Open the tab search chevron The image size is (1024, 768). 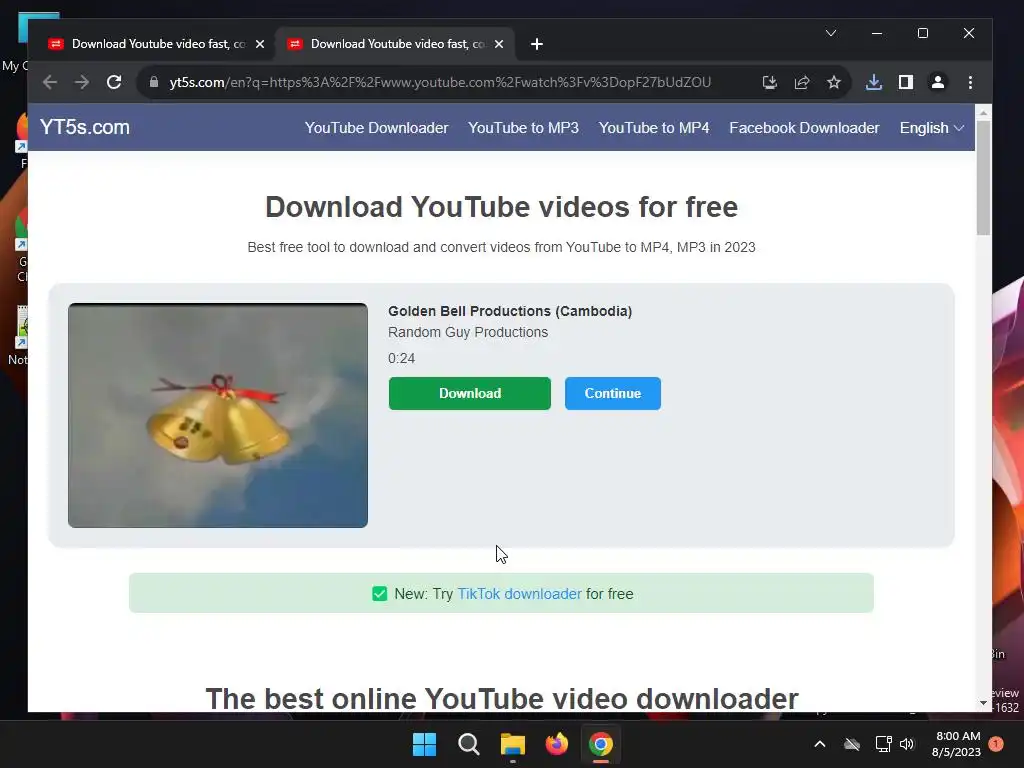pos(831,33)
